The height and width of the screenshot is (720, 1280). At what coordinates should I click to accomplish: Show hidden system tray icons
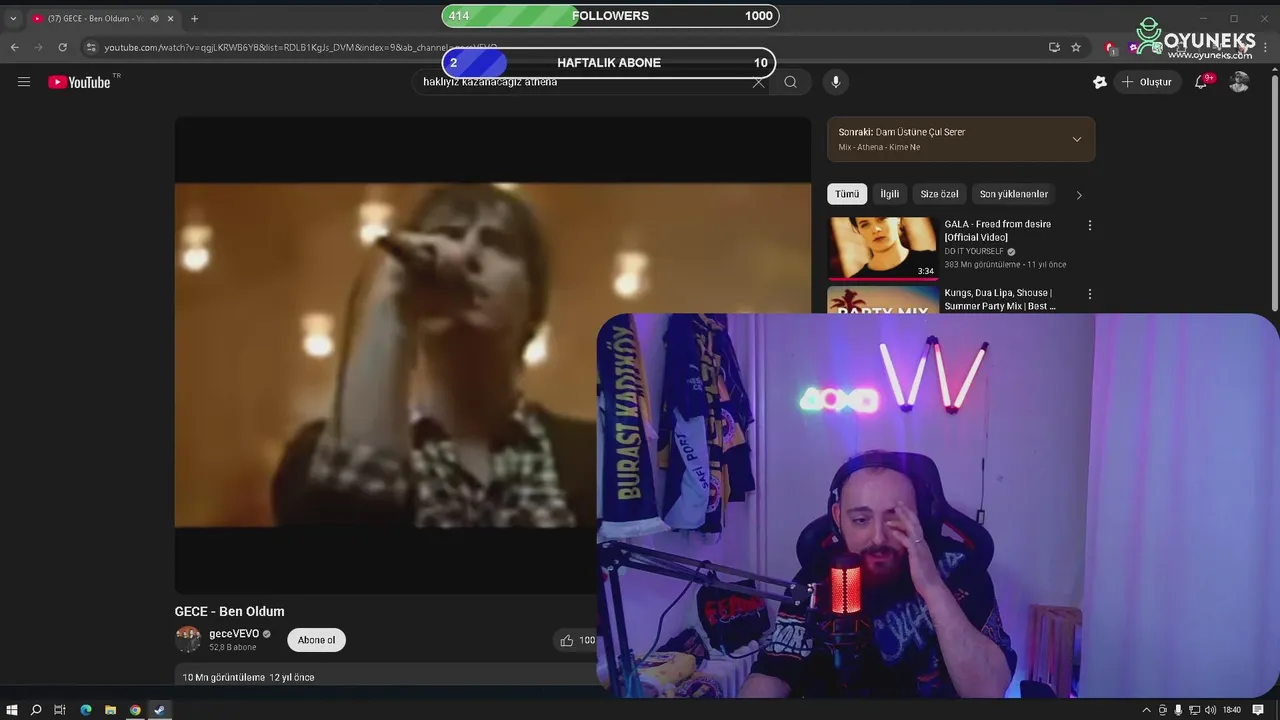point(1146,710)
